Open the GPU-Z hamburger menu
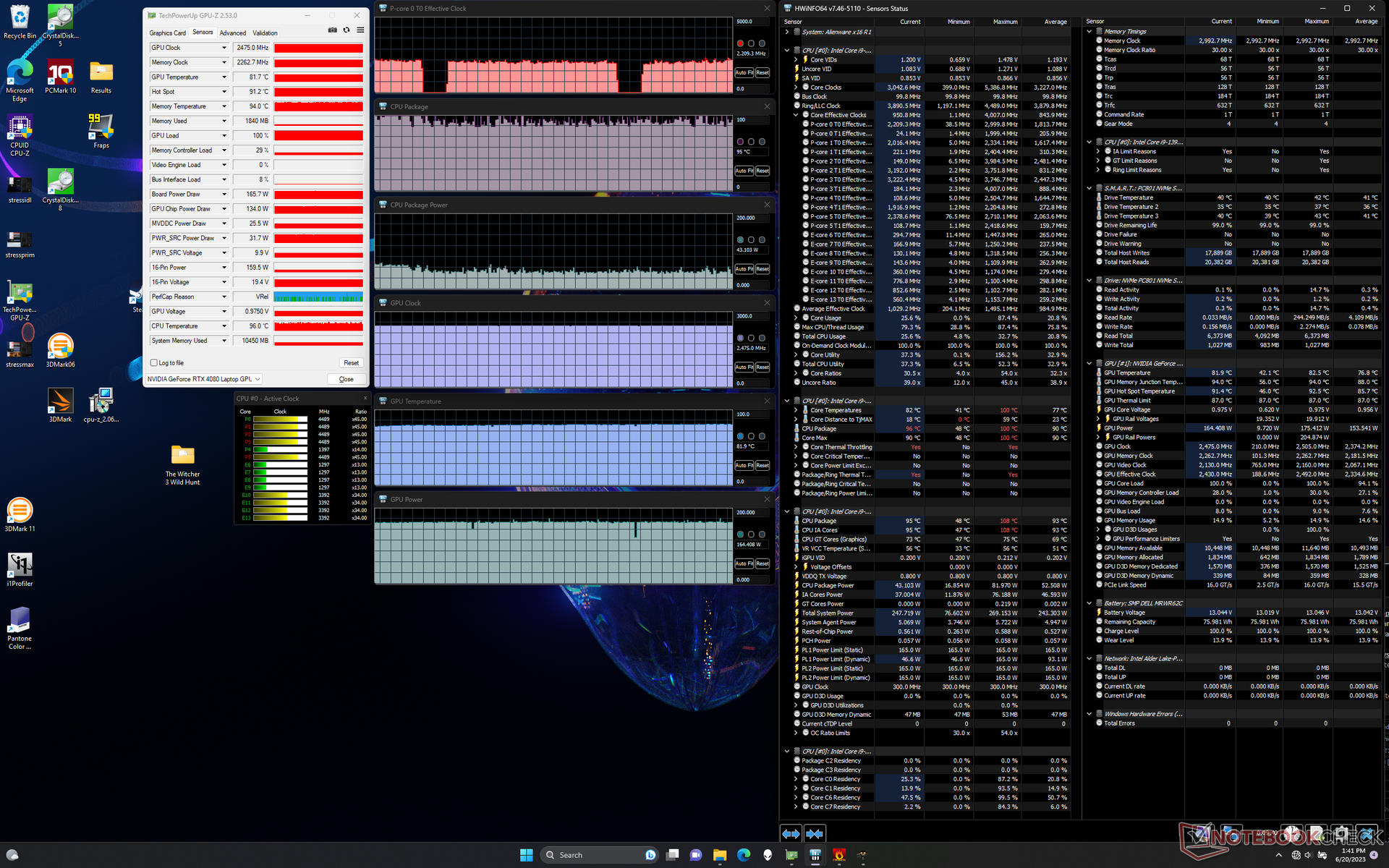1389x868 pixels. pos(360,30)
